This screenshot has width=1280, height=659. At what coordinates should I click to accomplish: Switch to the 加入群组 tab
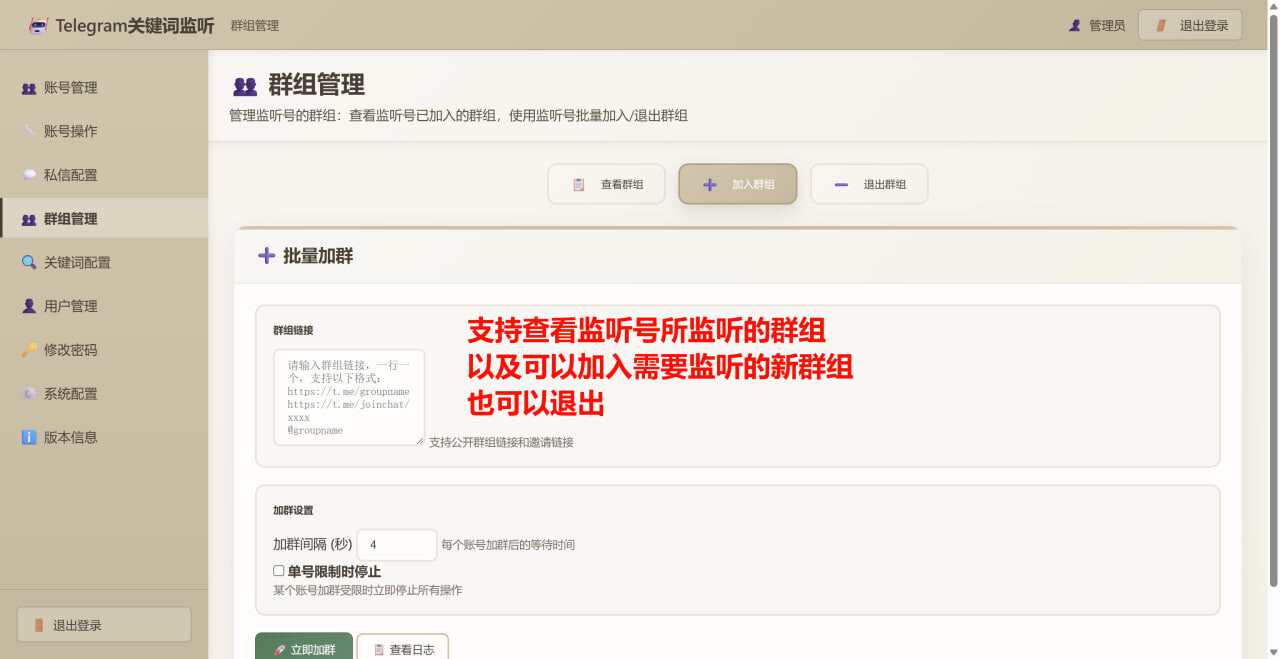[x=738, y=184]
